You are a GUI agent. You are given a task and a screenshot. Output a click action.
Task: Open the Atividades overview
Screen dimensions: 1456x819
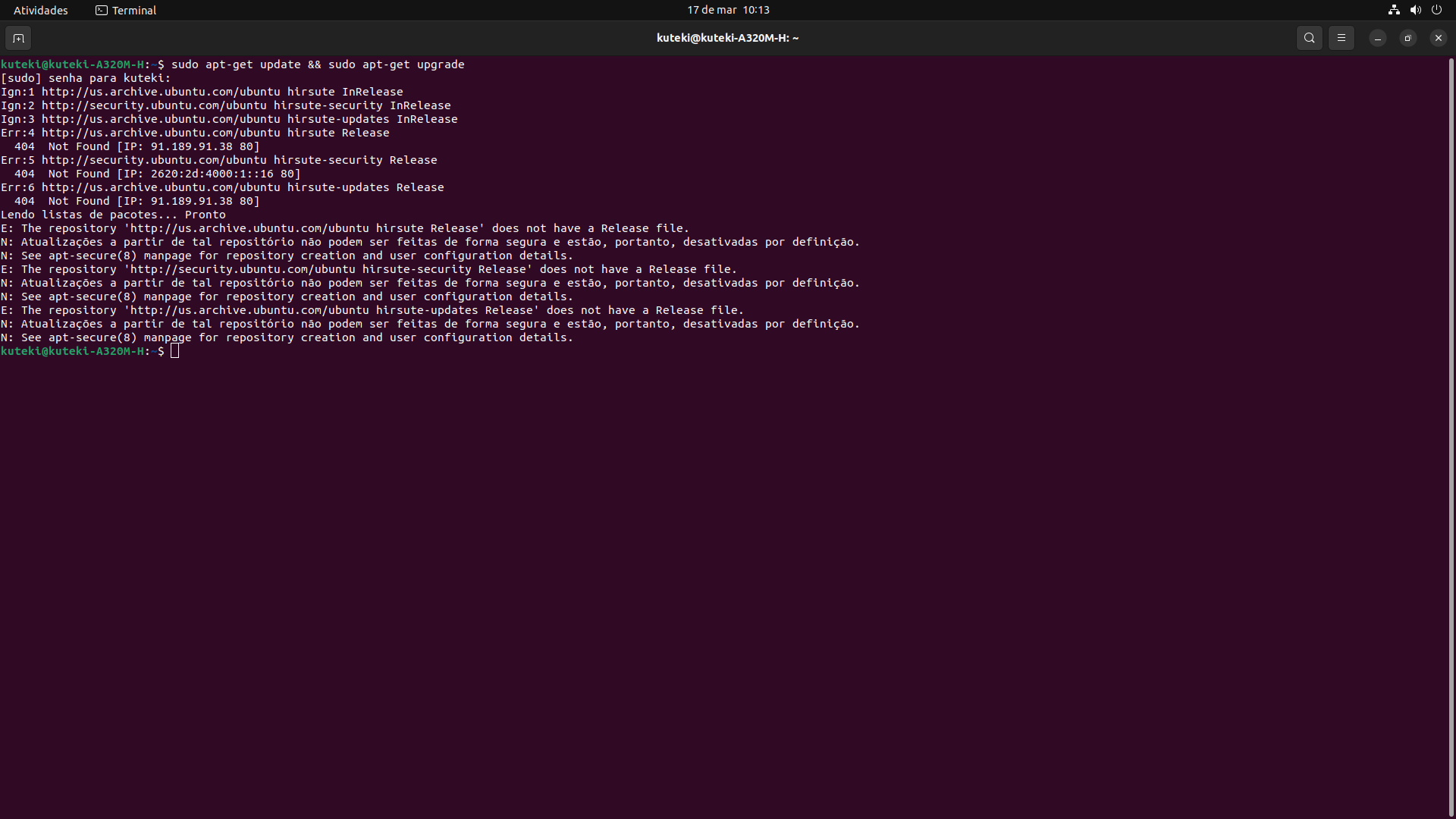40,10
